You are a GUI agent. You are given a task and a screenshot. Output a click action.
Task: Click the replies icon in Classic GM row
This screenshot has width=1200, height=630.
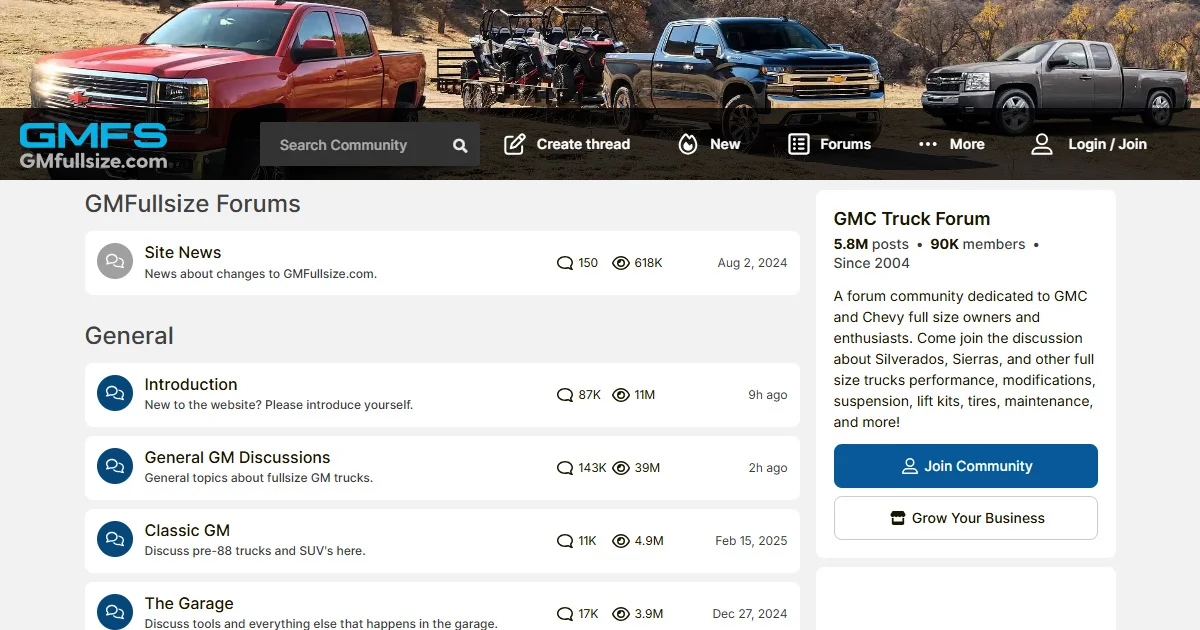coord(565,541)
